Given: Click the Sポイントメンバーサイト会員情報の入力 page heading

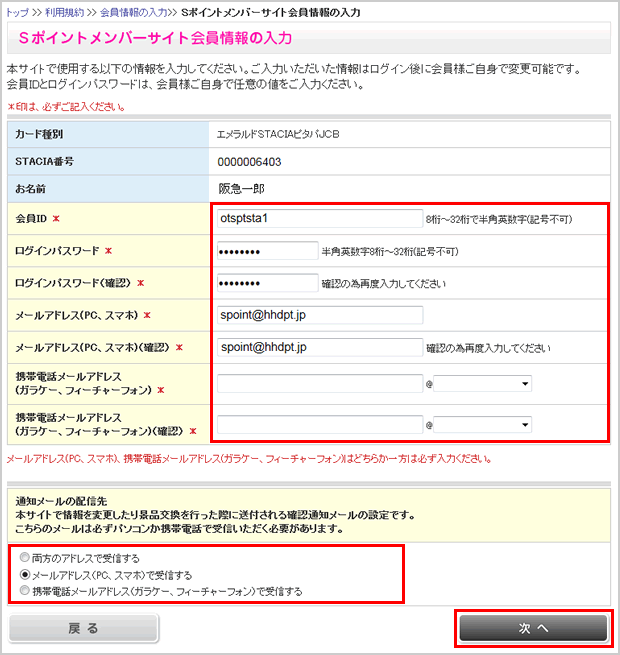Looking at the screenshot, I should coord(155,39).
